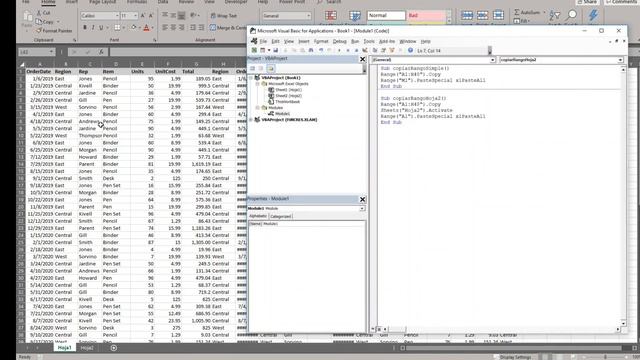Open the Calibri font name dropdown
Viewport: 640px width, 360px height.
pos(117,16)
